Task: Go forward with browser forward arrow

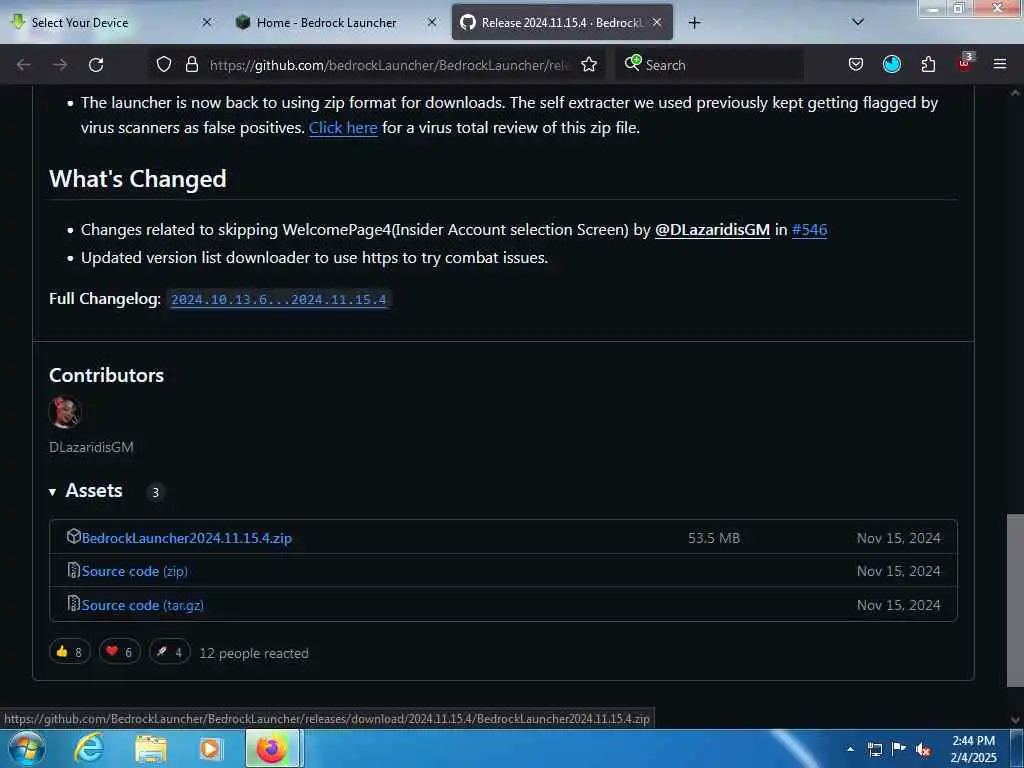Action: point(60,65)
